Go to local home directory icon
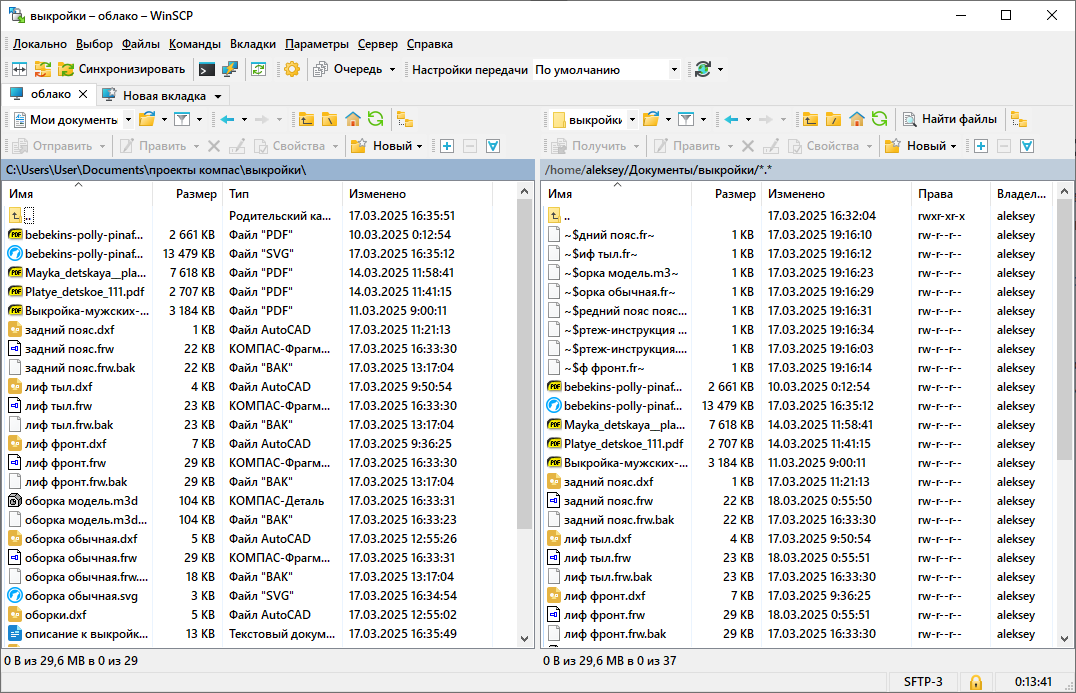1076x693 pixels. 353,119
